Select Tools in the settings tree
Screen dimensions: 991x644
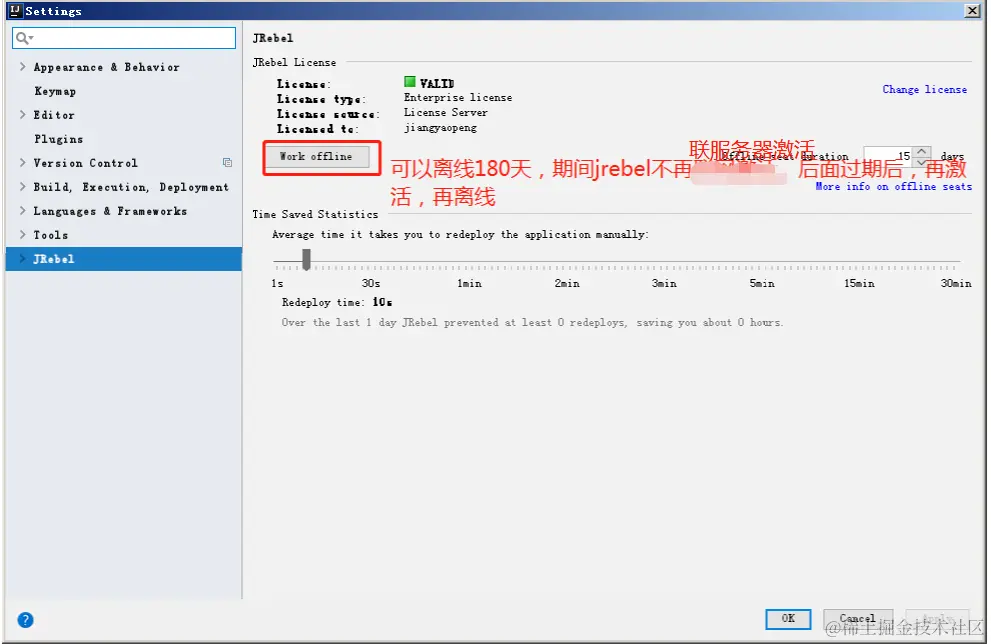coord(51,235)
